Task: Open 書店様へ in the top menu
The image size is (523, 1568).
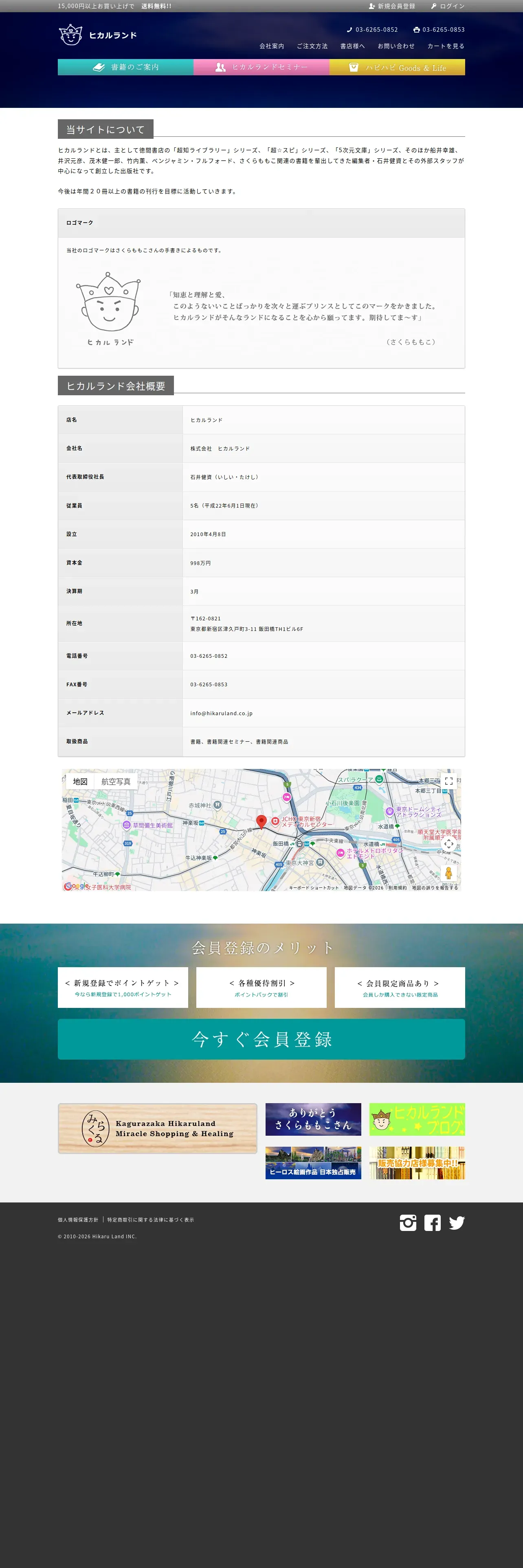Action: point(352,46)
